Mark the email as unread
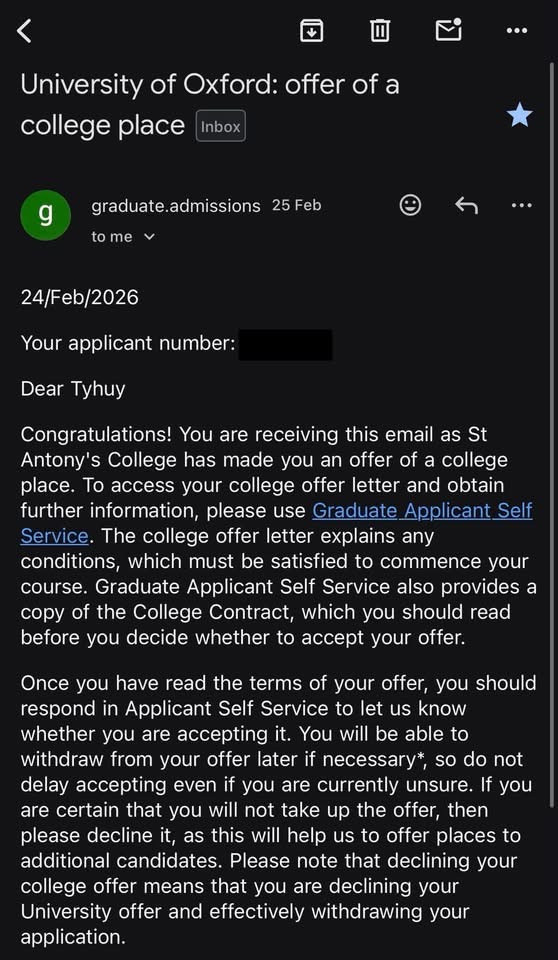 (x=448, y=29)
